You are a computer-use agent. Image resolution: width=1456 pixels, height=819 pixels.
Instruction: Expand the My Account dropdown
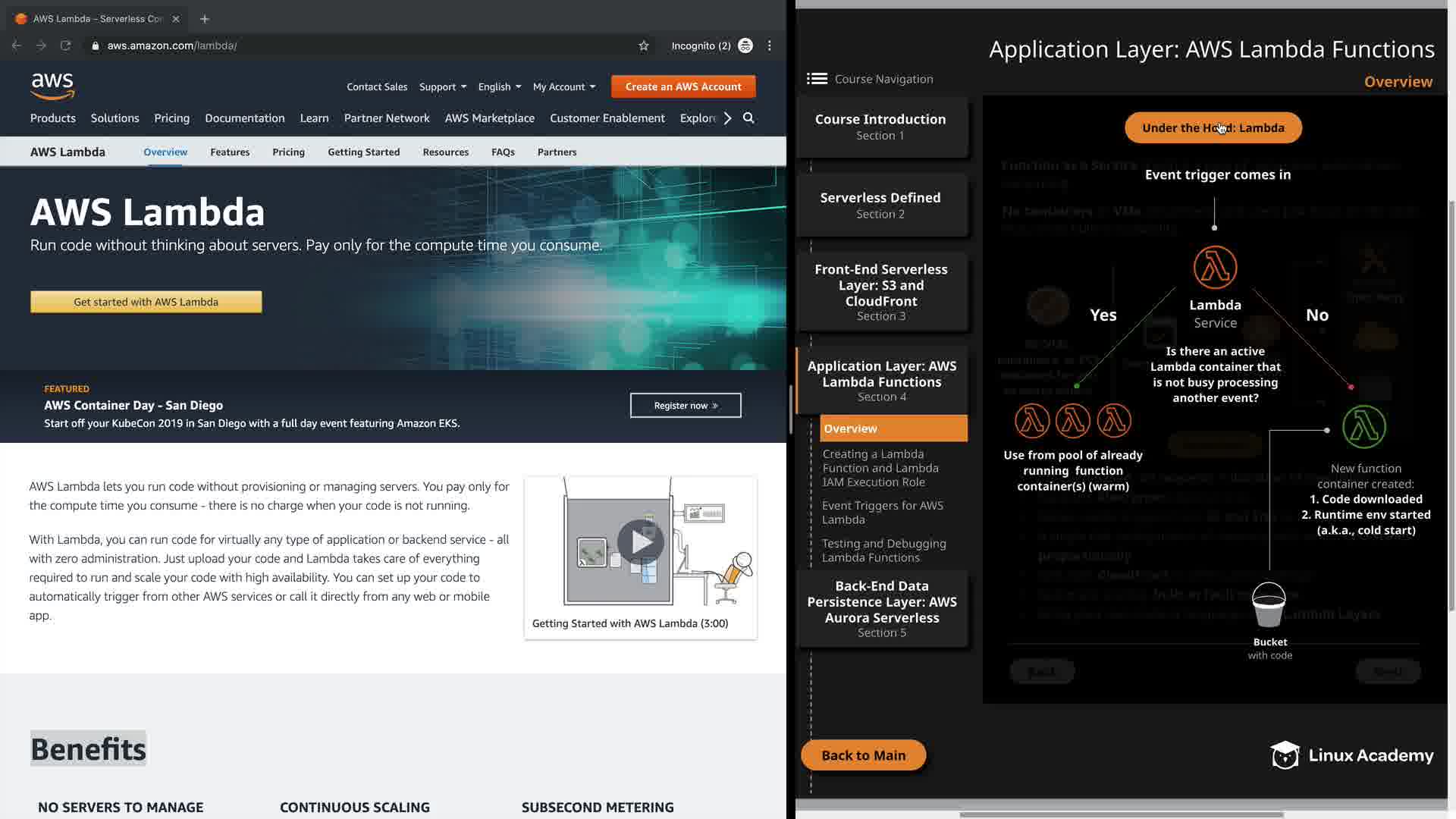click(563, 87)
